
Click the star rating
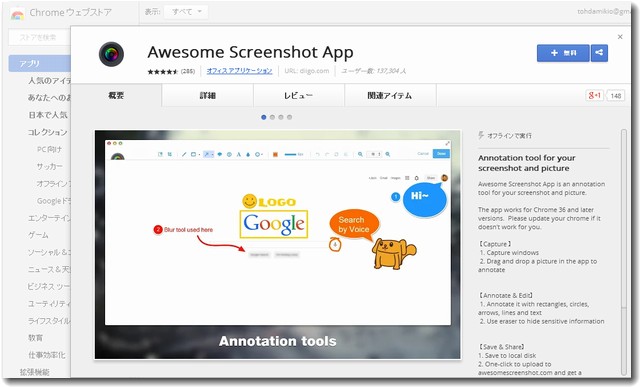[162, 71]
